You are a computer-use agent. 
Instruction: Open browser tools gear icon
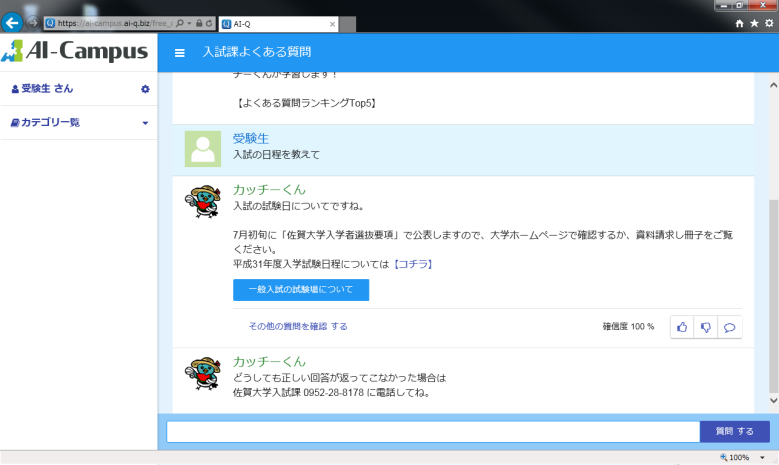769,23
